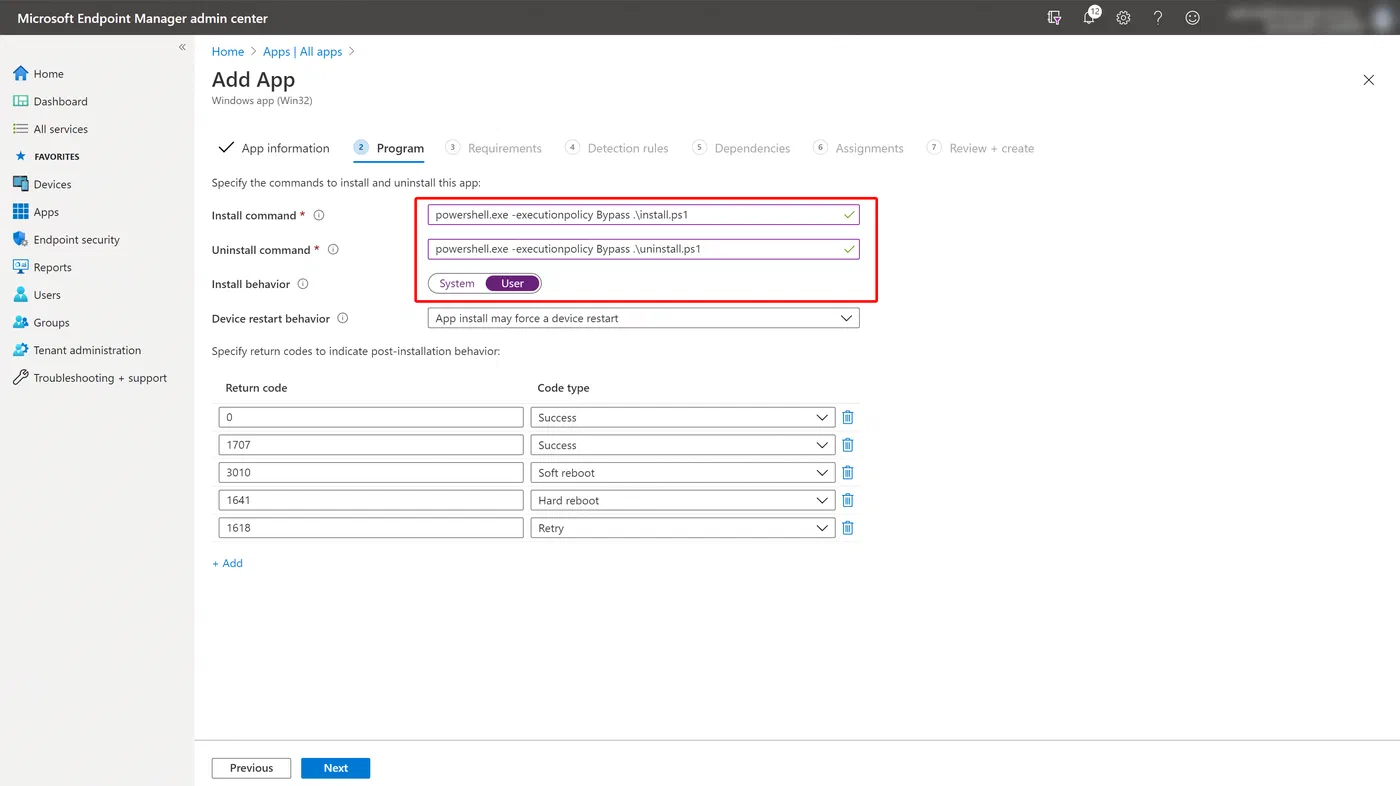Screen dimensions: 1400x786
Task: Select the Review + create step tab
Action: point(980,148)
